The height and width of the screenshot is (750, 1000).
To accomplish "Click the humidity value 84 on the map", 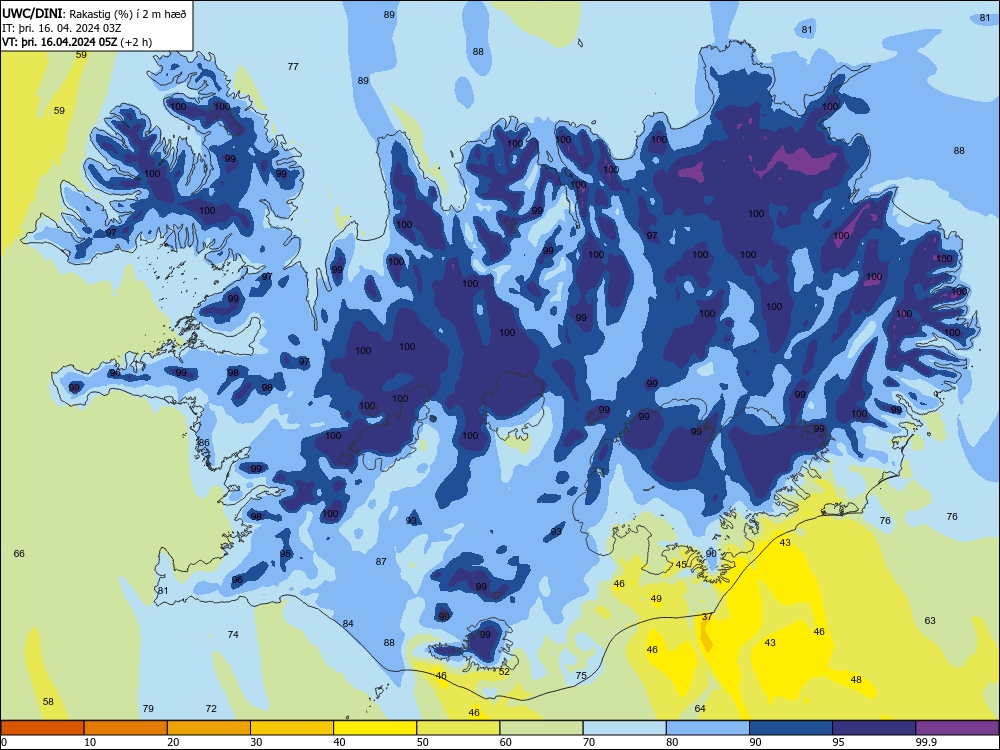I will [348, 624].
